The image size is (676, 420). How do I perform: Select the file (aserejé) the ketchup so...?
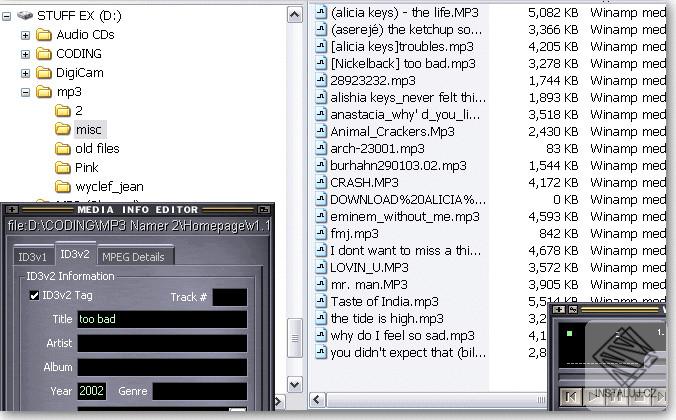pos(406,29)
